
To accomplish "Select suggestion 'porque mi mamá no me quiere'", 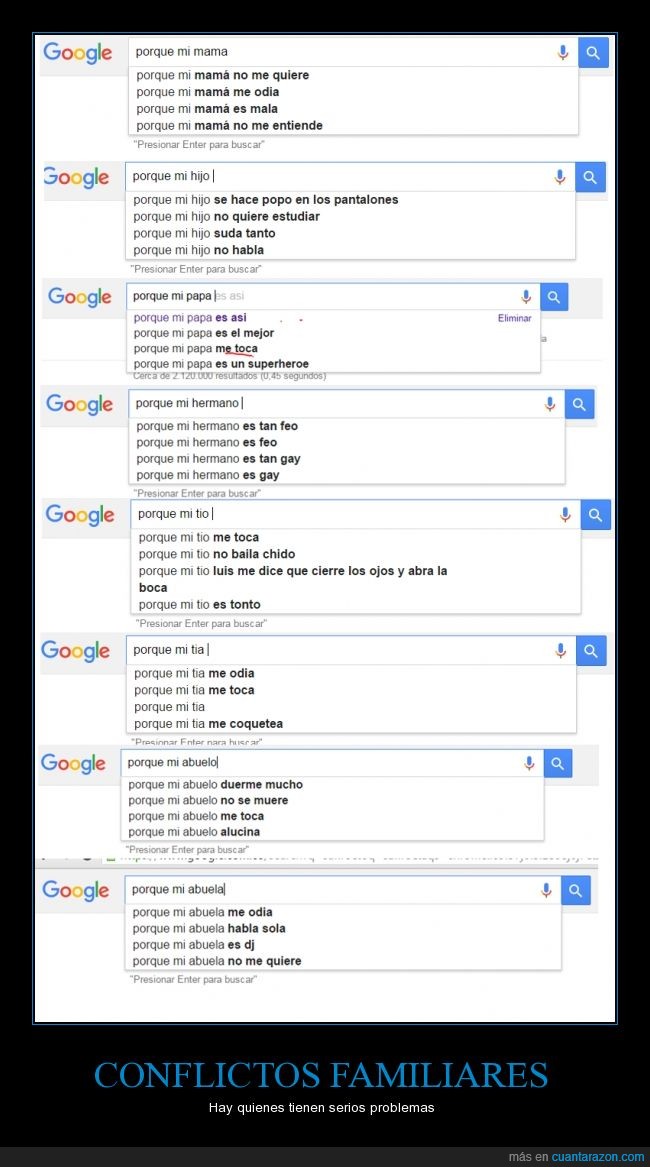I will (223, 75).
